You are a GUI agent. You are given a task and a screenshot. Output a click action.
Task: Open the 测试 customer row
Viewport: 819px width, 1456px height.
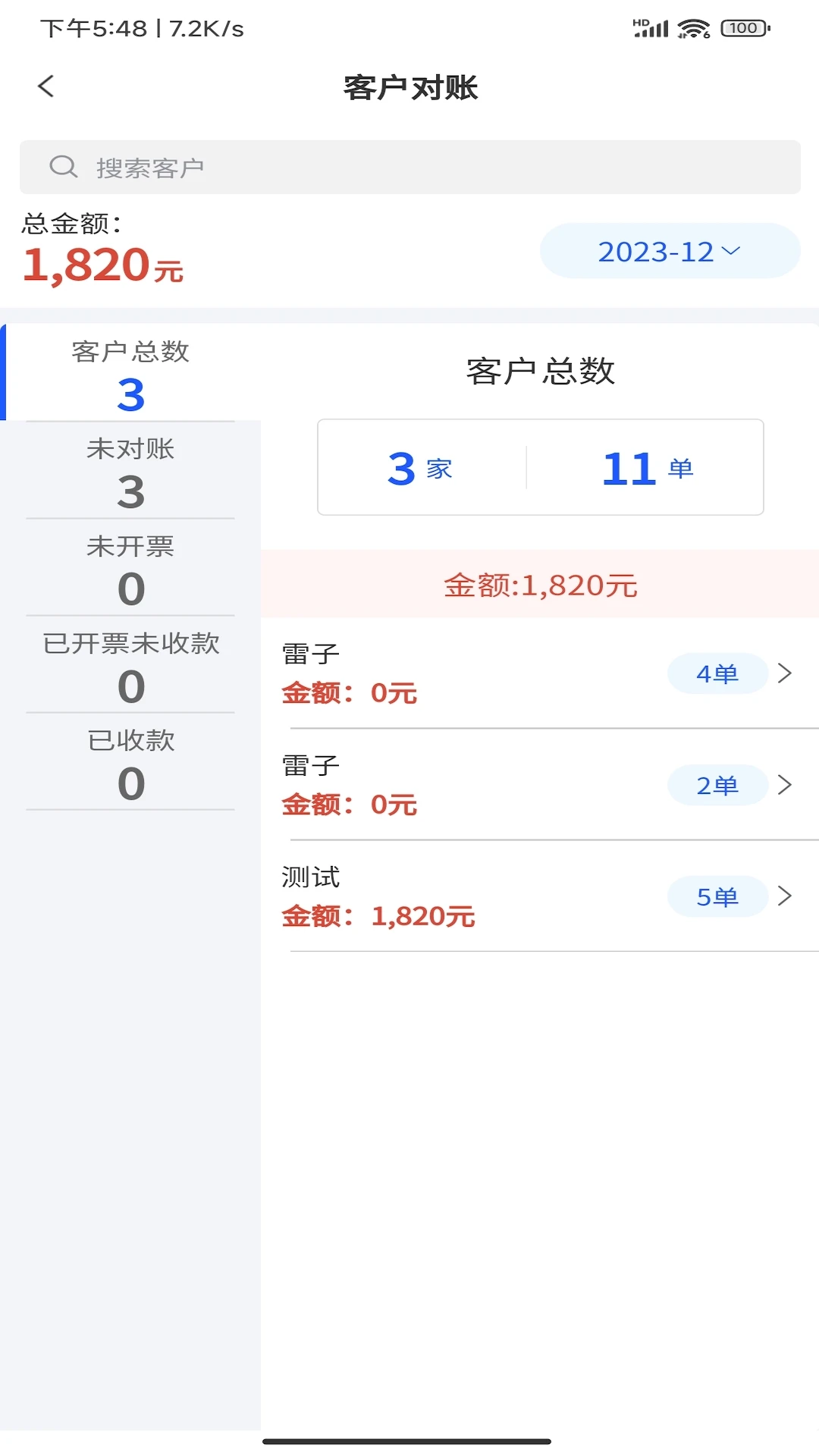coord(455,896)
